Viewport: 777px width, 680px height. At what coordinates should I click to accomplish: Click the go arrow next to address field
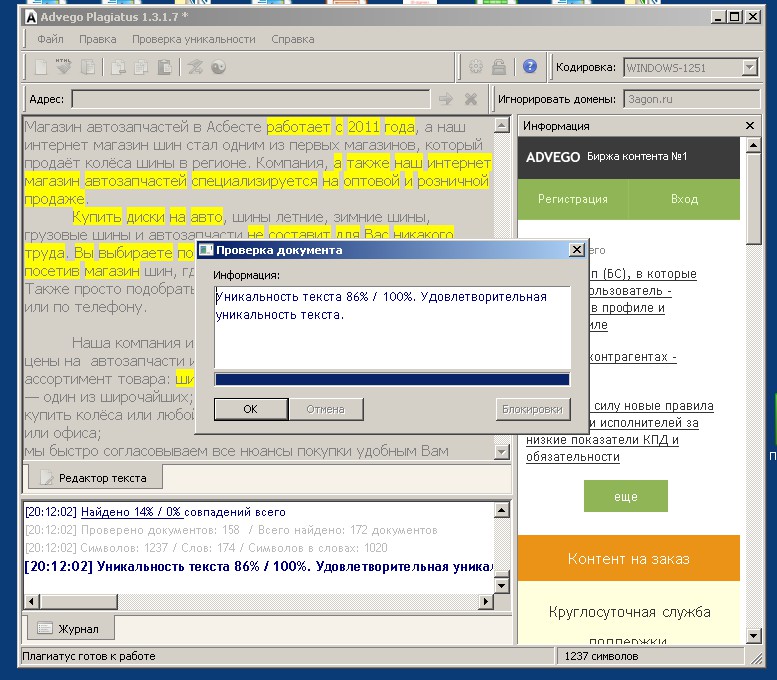pos(446,99)
